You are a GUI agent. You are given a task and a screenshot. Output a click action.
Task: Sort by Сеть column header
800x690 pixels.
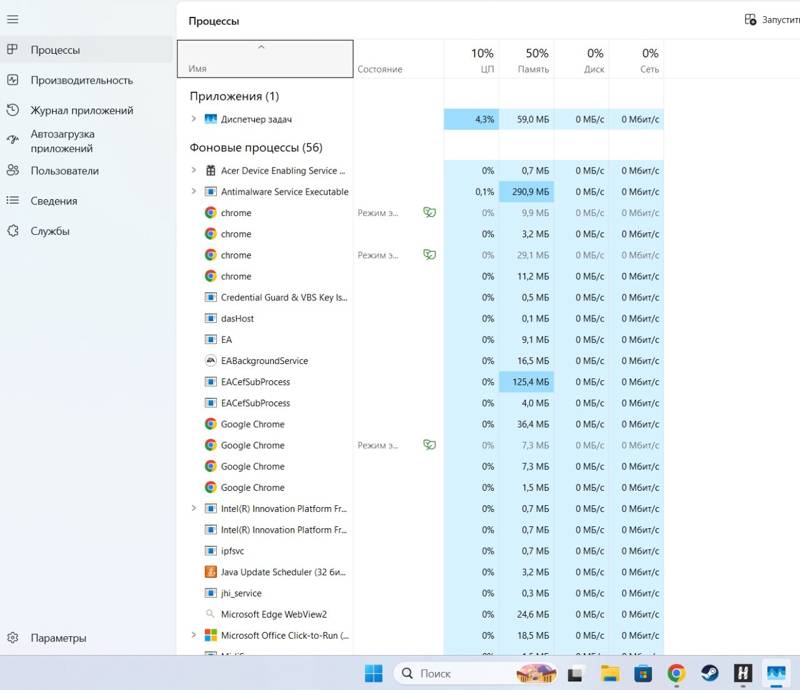(636, 59)
